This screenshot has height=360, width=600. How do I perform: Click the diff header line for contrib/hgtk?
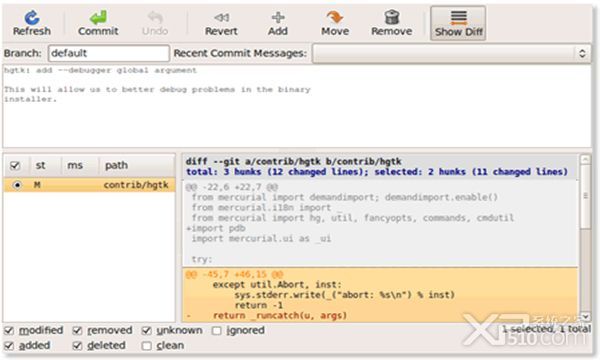click(293, 161)
